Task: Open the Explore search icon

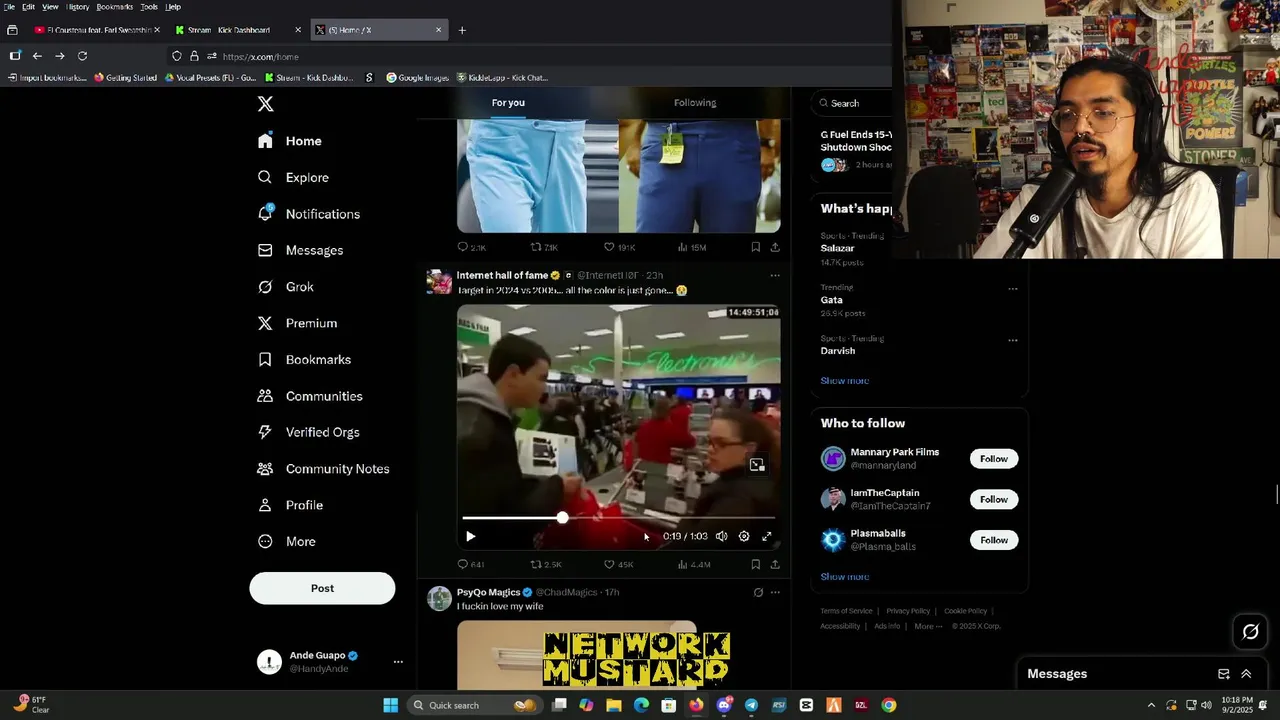Action: (x=265, y=177)
